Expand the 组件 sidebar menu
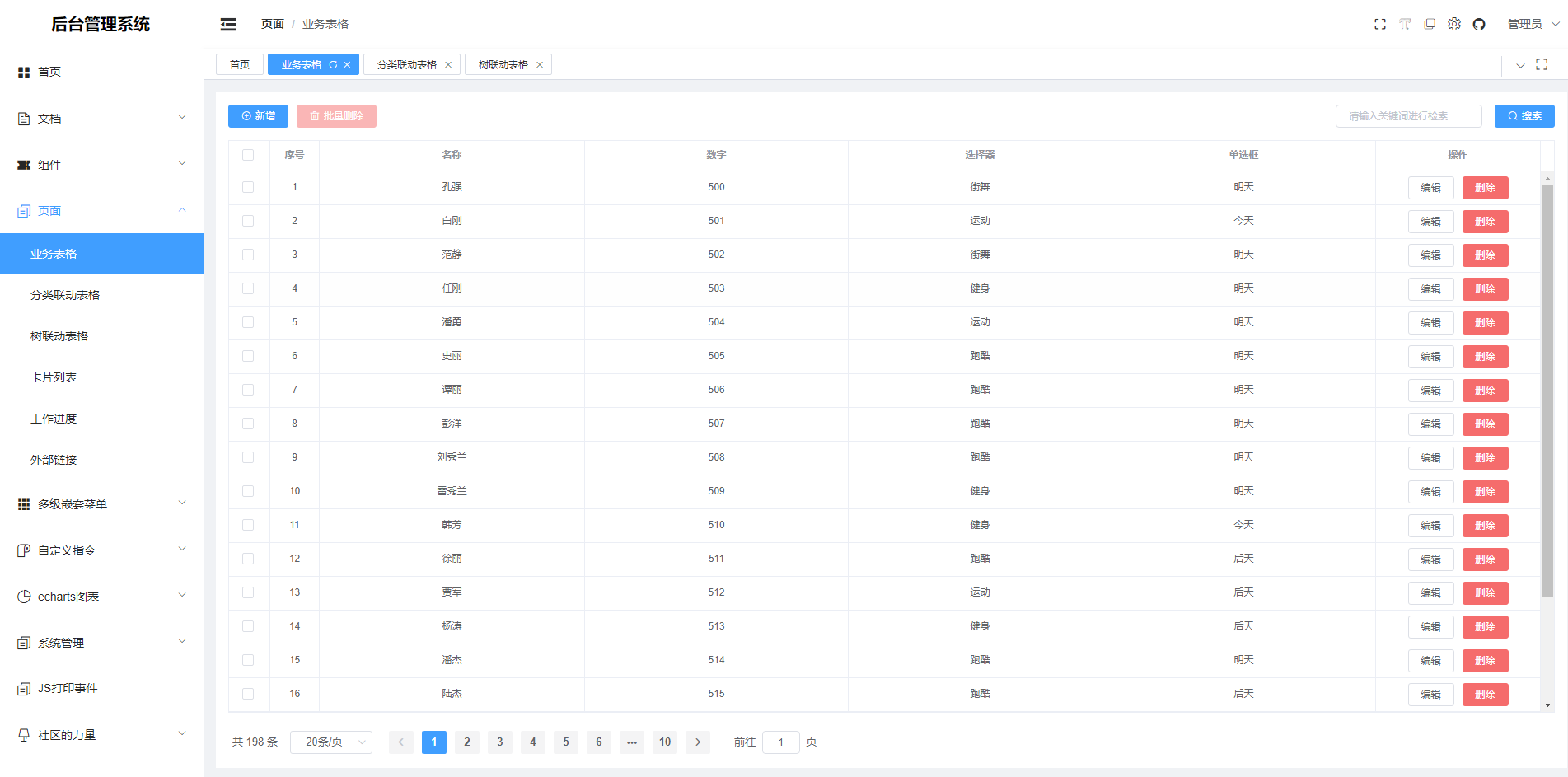Viewport: 1568px width, 777px height. pos(49,164)
